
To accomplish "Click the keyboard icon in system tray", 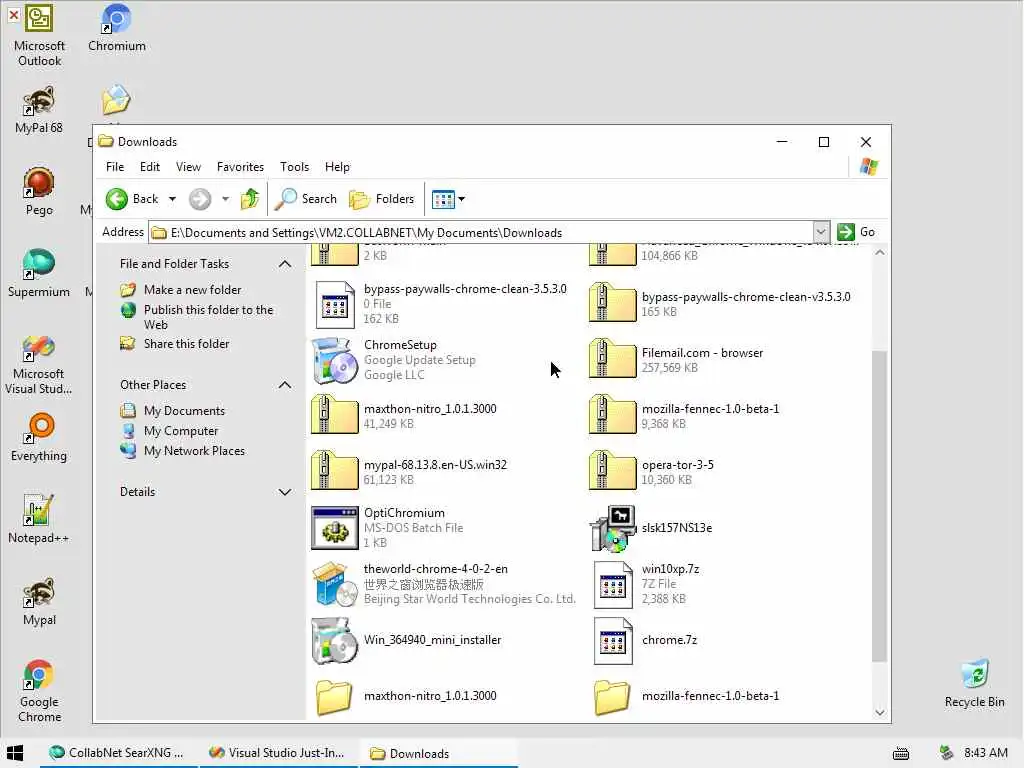I will [x=901, y=754].
